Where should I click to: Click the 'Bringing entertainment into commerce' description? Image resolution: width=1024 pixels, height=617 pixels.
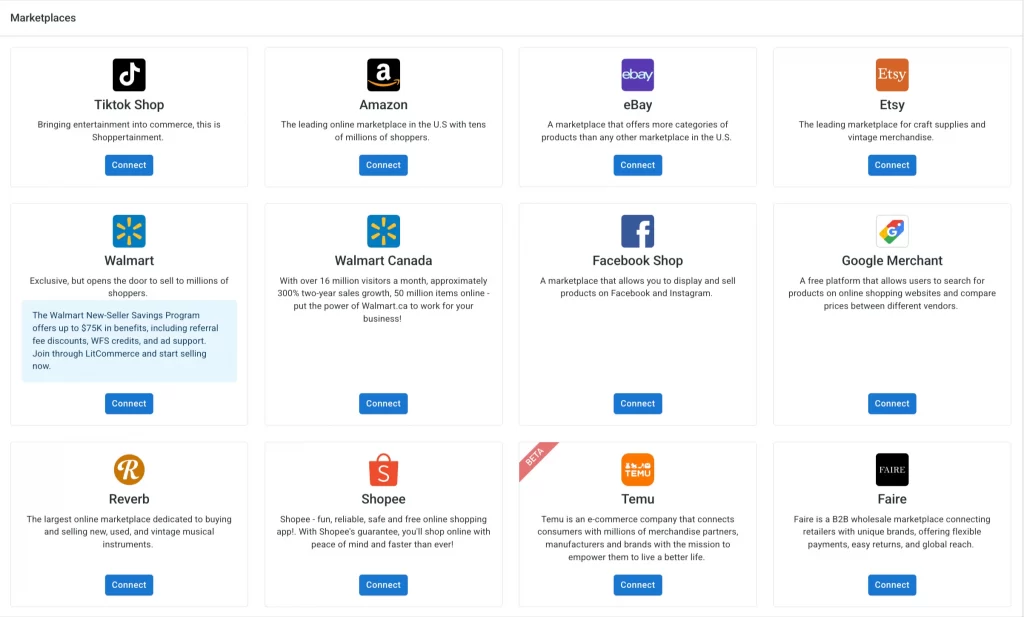coord(129,131)
